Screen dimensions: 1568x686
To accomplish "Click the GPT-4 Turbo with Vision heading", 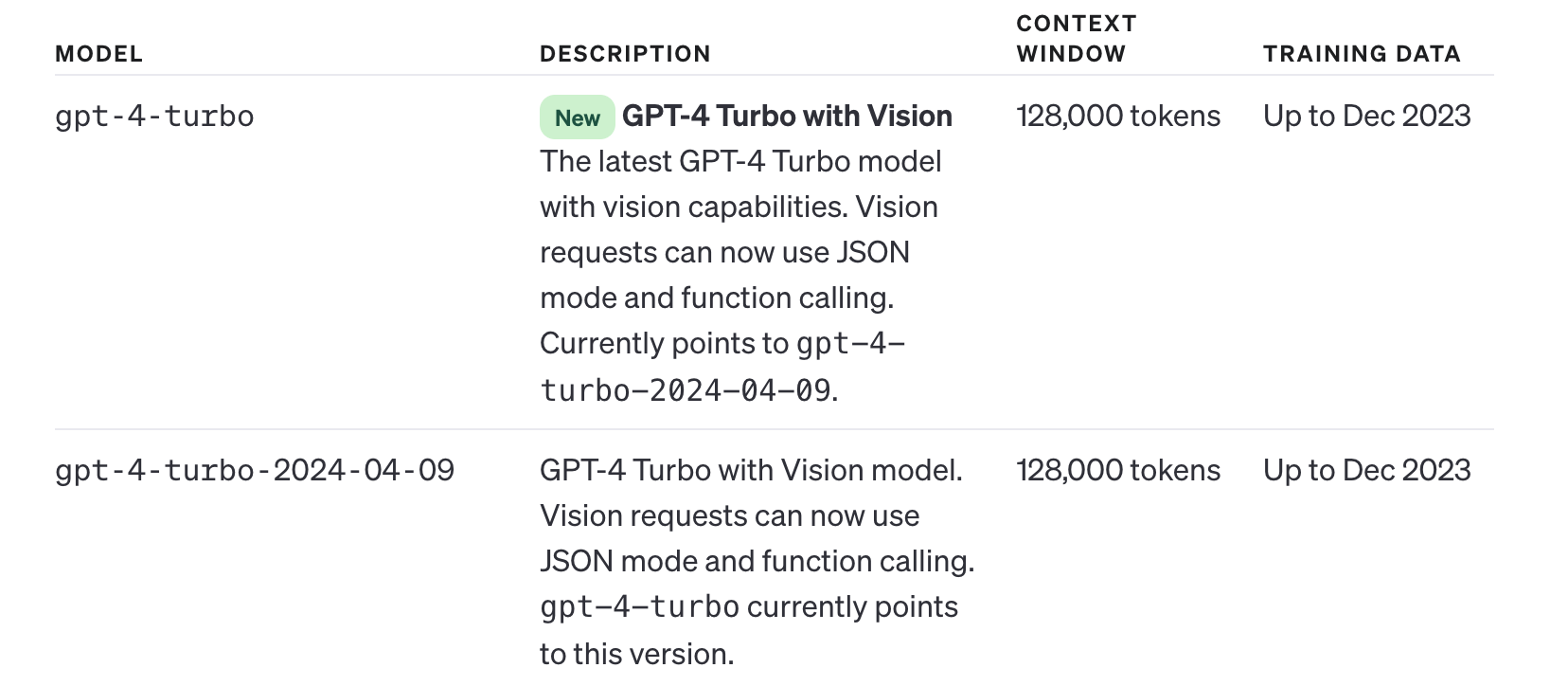I will coord(787,116).
